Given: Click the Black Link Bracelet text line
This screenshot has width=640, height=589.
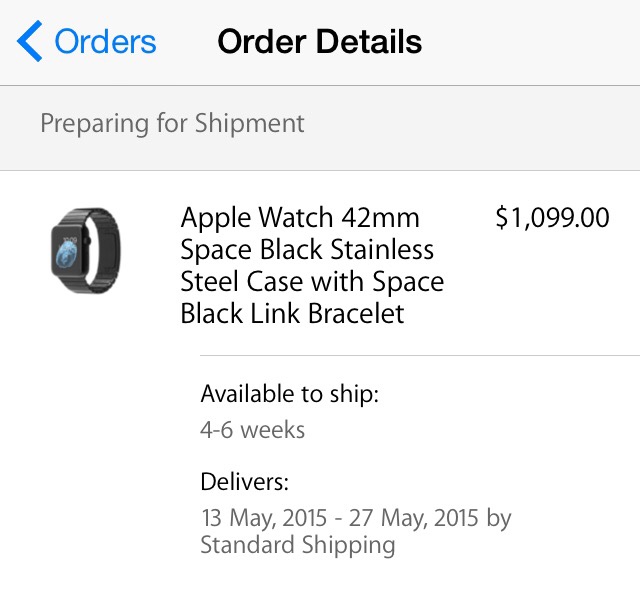Looking at the screenshot, I should pos(292,314).
